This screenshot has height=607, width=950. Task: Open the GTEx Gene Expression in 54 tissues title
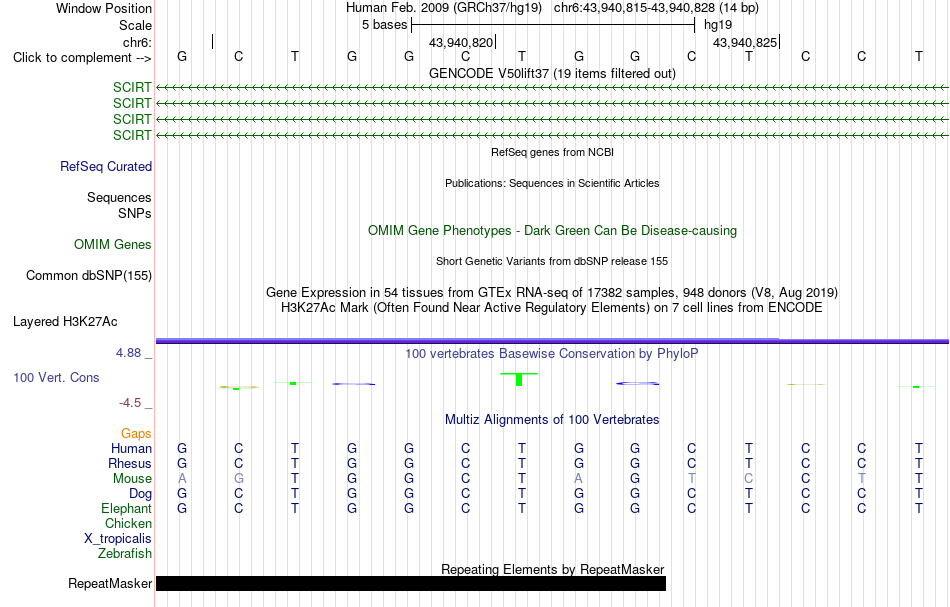tap(552, 293)
